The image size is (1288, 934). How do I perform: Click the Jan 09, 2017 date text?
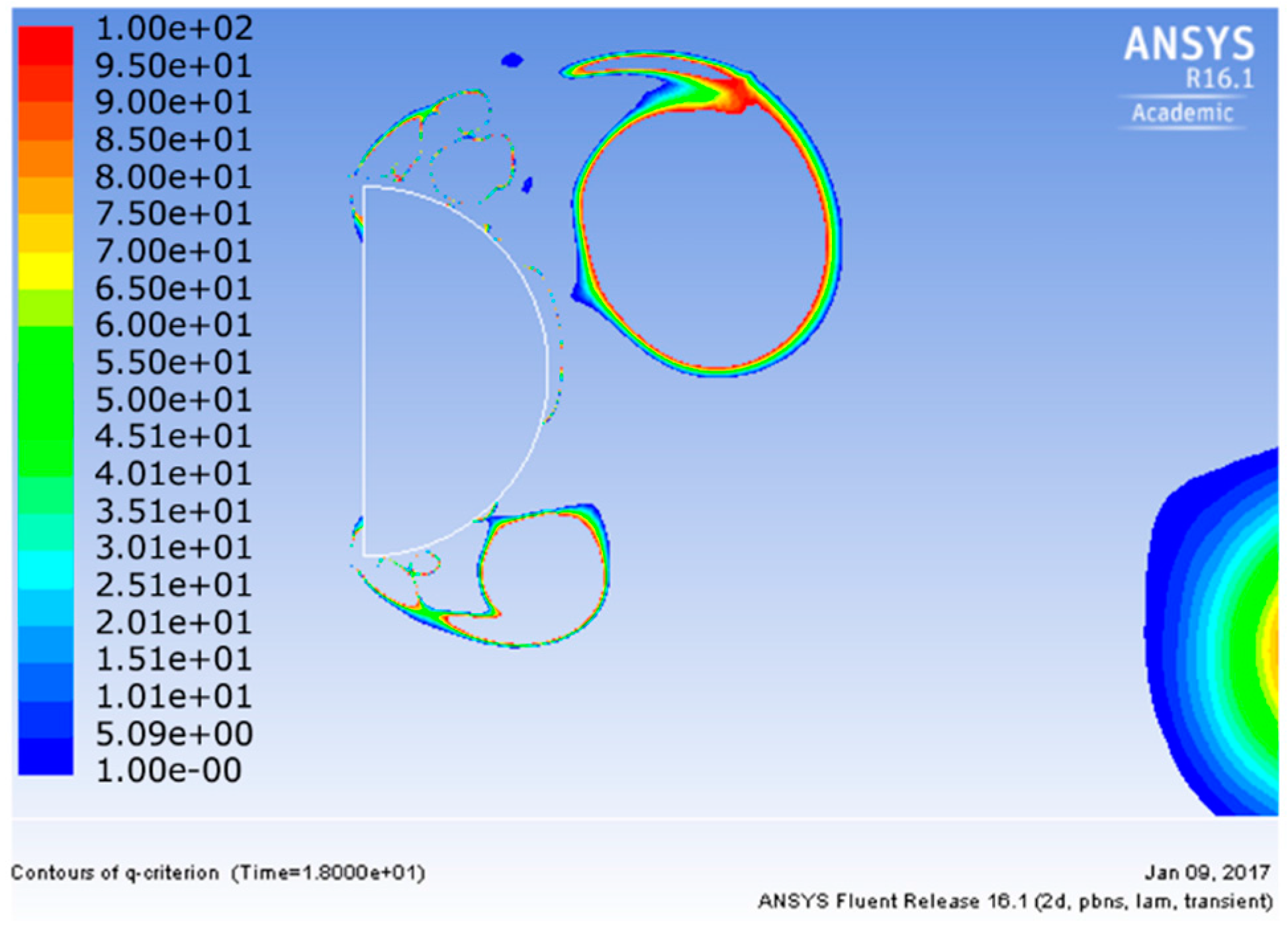(x=1207, y=872)
